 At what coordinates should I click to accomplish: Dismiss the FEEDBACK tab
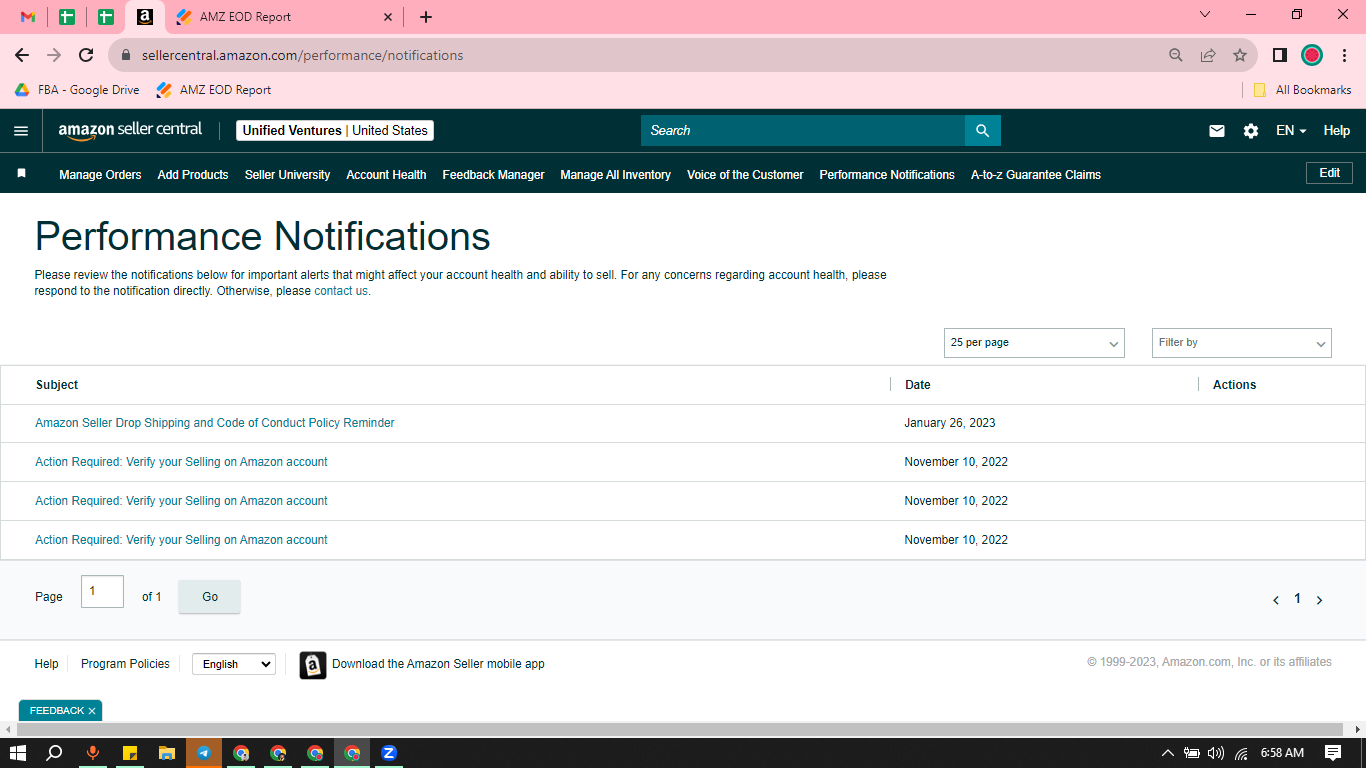tap(92, 711)
